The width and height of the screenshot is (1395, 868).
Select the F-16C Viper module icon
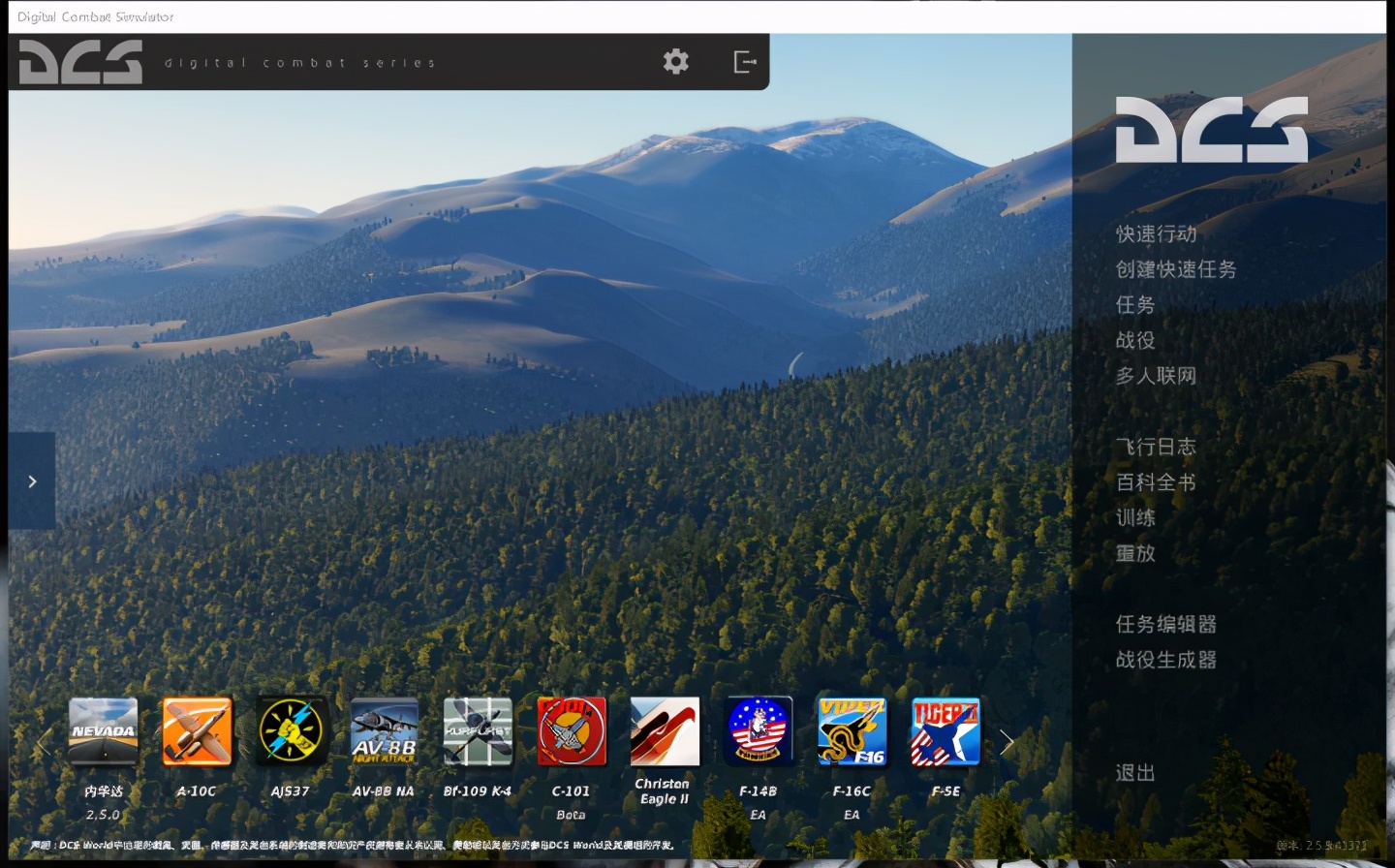[852, 731]
